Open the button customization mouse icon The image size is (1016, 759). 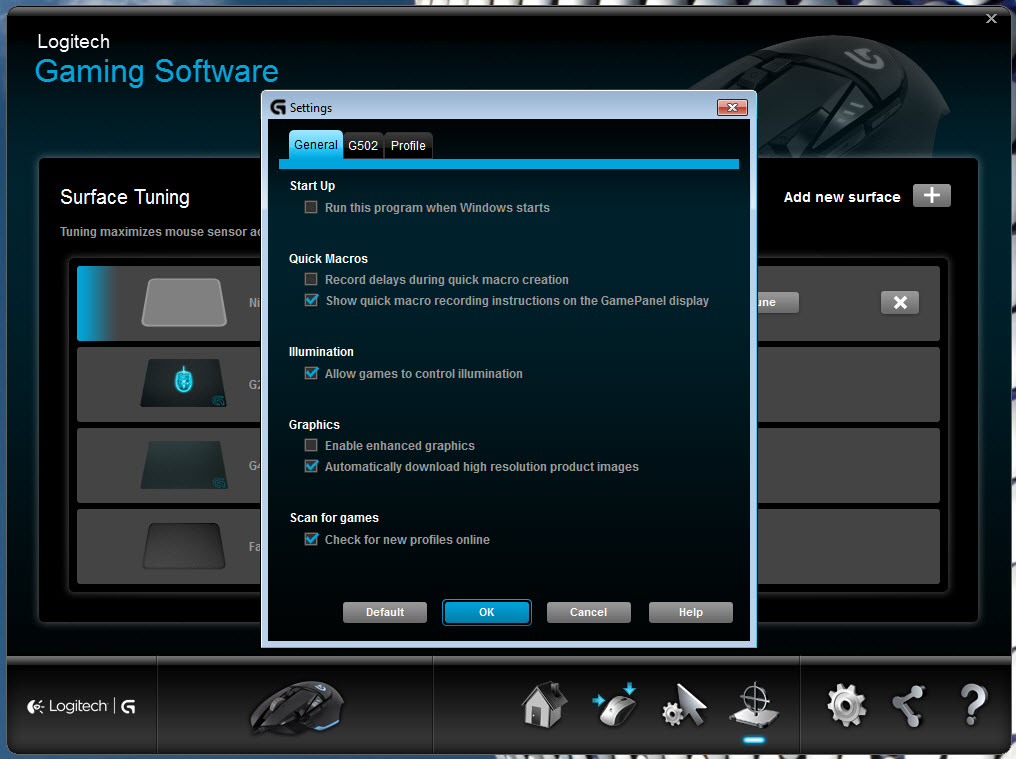click(x=614, y=705)
